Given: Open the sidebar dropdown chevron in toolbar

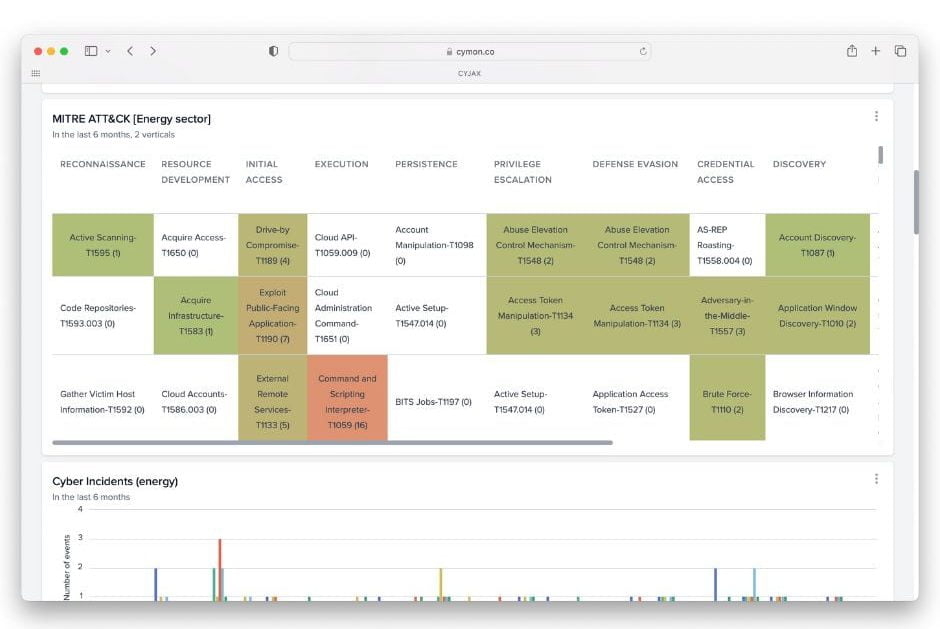Looking at the screenshot, I should 108,51.
